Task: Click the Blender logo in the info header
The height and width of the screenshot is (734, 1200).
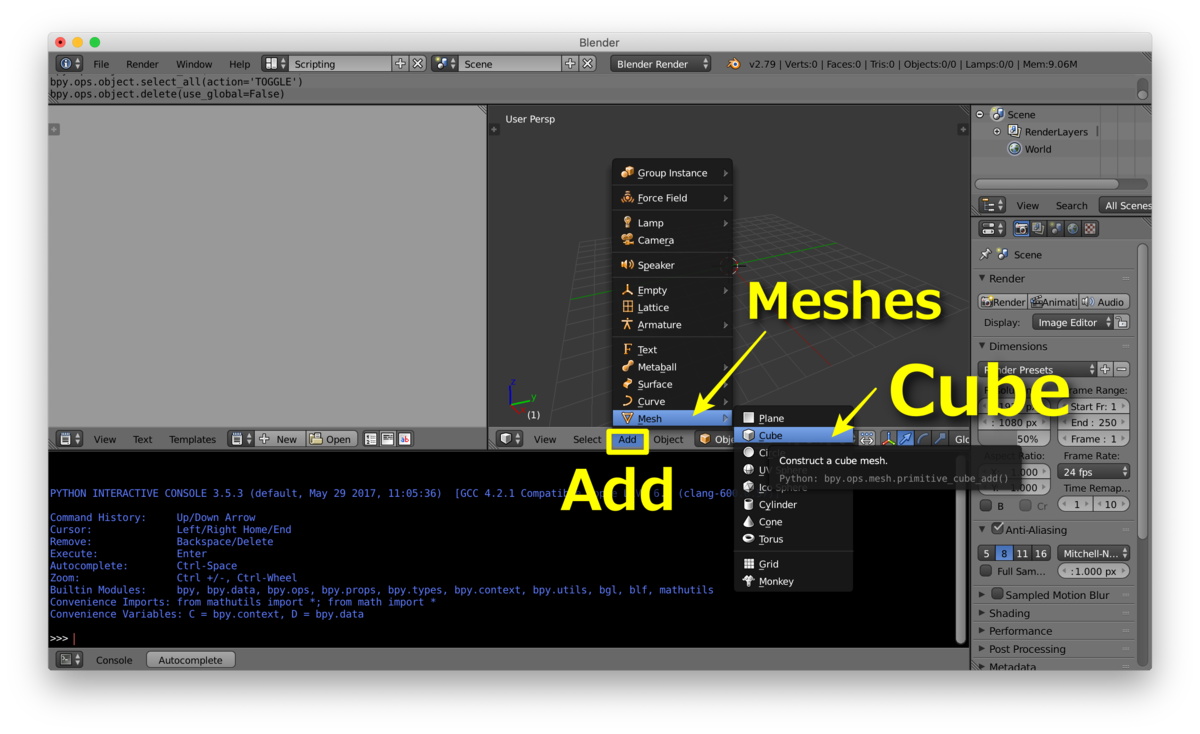Action: point(734,64)
